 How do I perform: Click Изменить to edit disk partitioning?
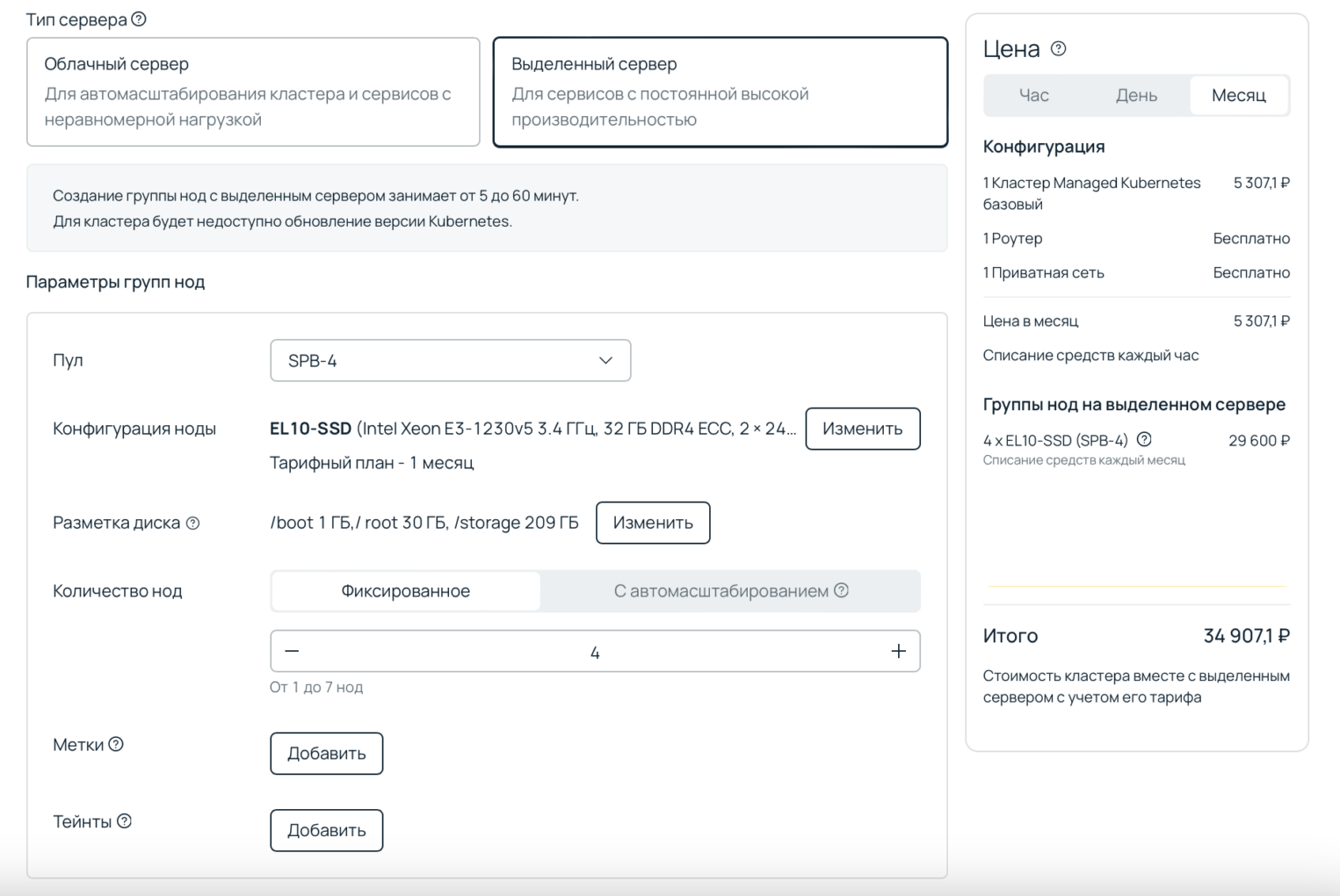pos(653,523)
